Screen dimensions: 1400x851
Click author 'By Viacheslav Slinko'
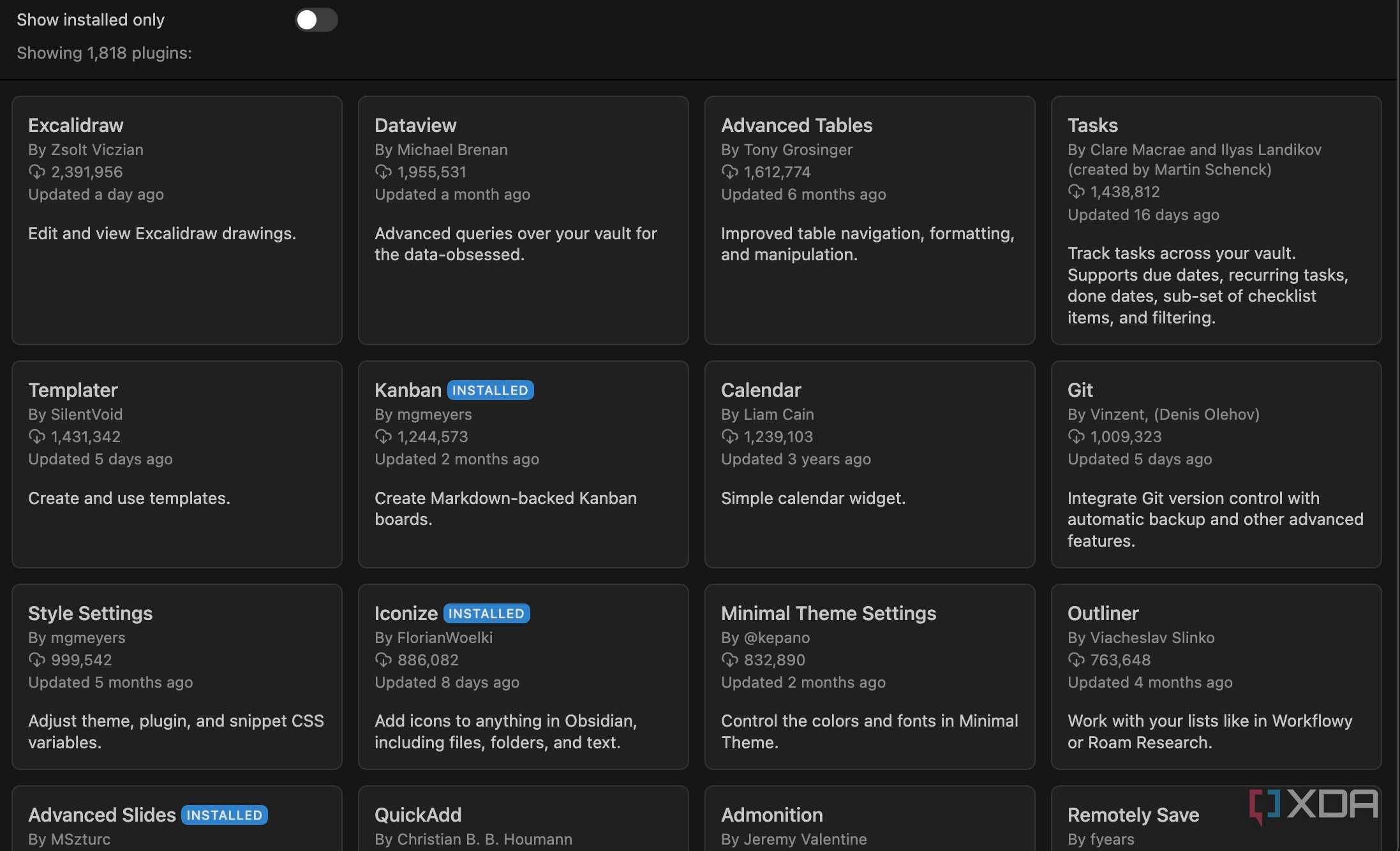tap(1141, 638)
